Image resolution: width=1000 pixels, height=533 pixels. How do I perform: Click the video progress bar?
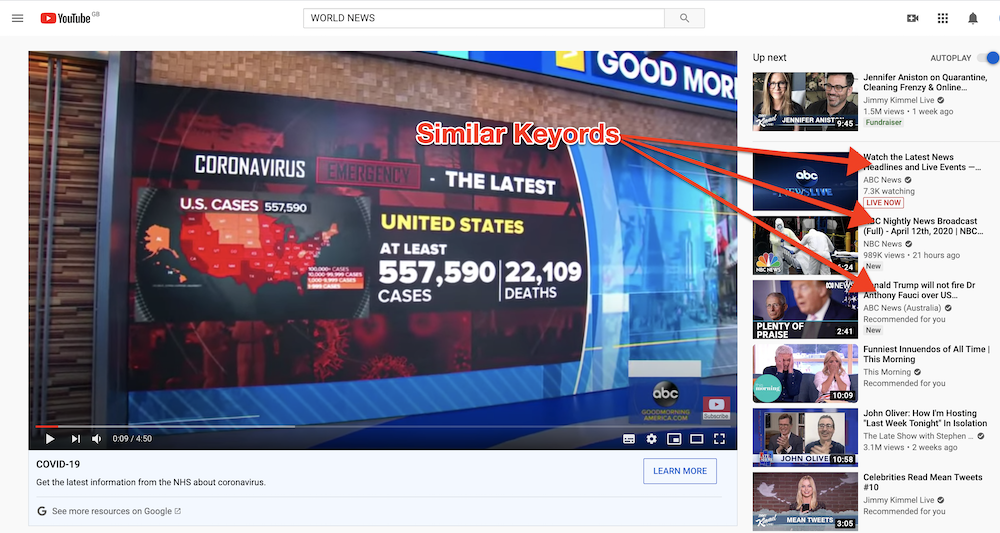pos(383,426)
